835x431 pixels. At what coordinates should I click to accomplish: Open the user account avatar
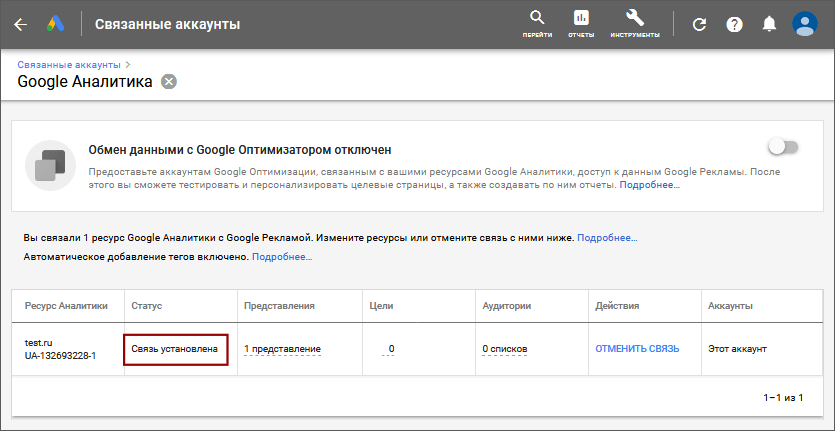804,24
